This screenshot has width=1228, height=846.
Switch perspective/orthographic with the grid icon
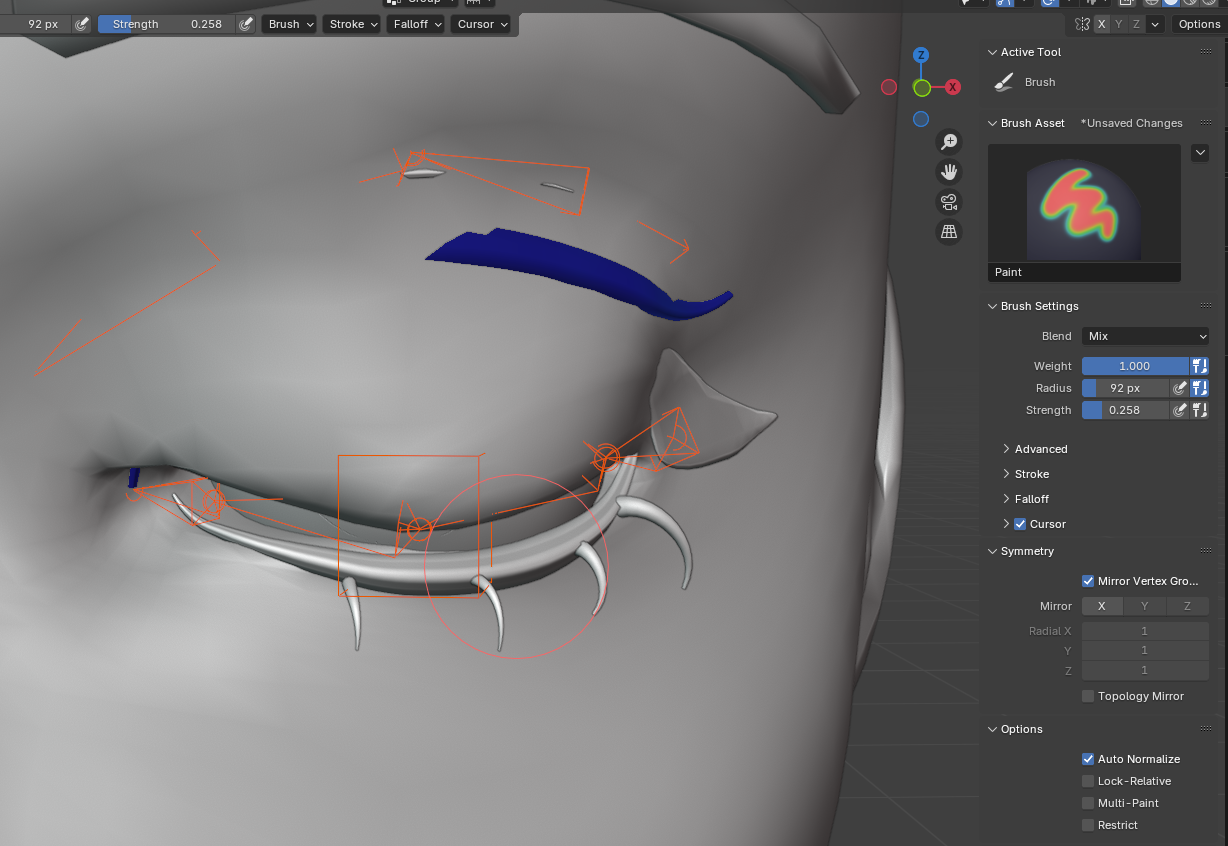[x=948, y=232]
